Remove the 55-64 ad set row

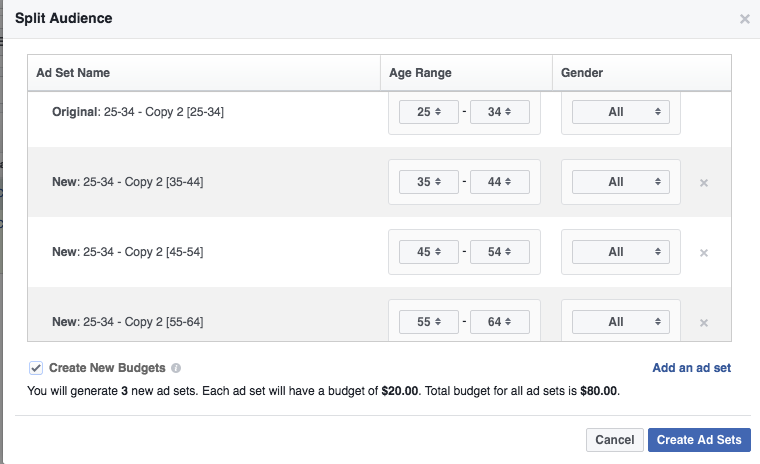(704, 323)
